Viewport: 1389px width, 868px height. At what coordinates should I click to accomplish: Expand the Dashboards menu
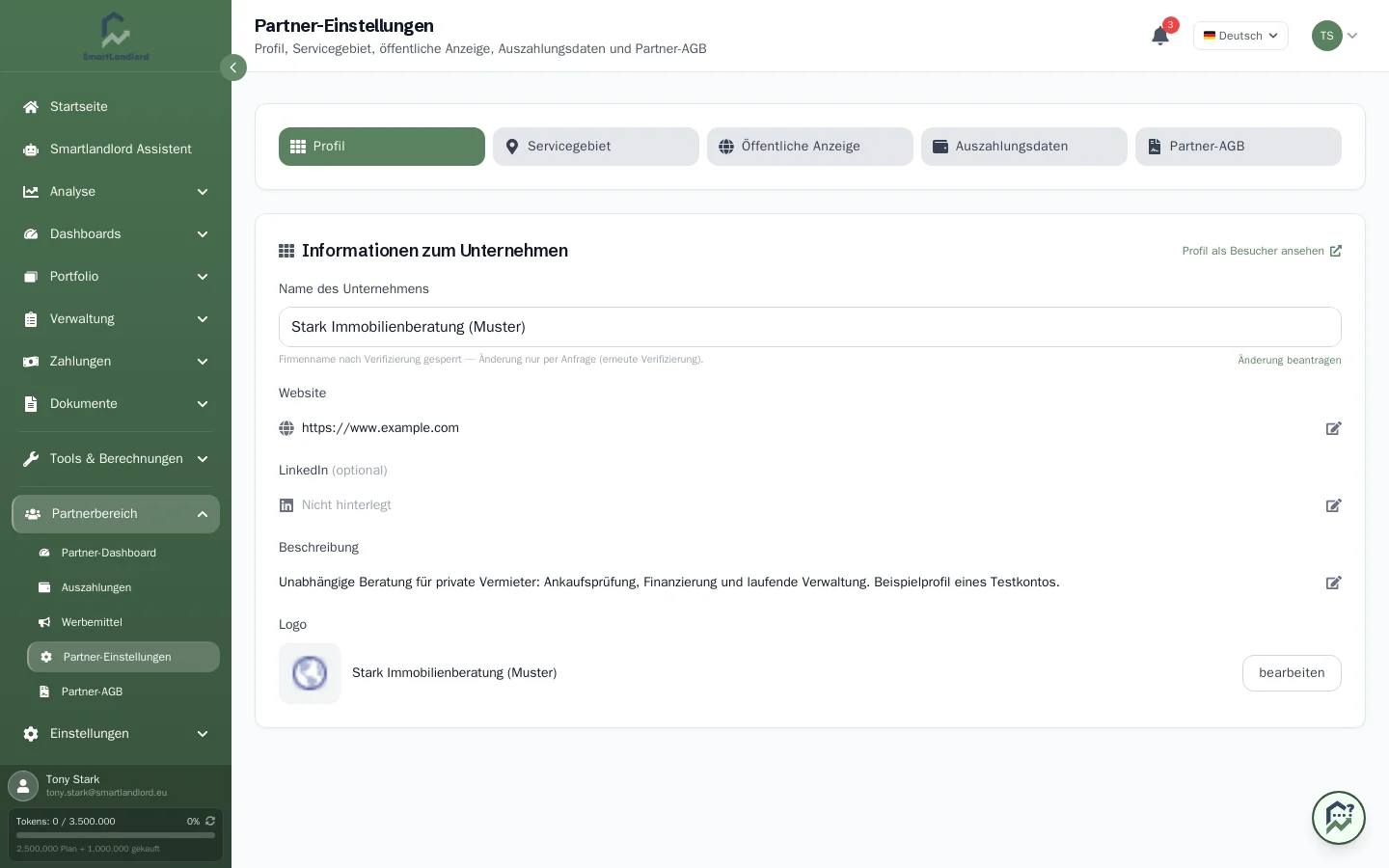pyautogui.click(x=116, y=234)
